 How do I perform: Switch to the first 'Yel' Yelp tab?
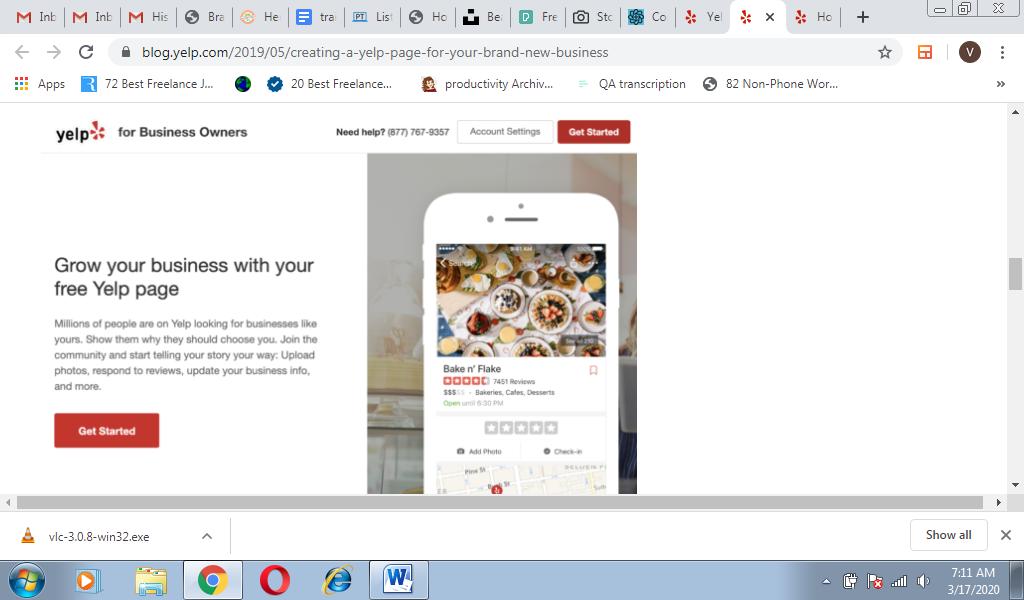coord(705,17)
